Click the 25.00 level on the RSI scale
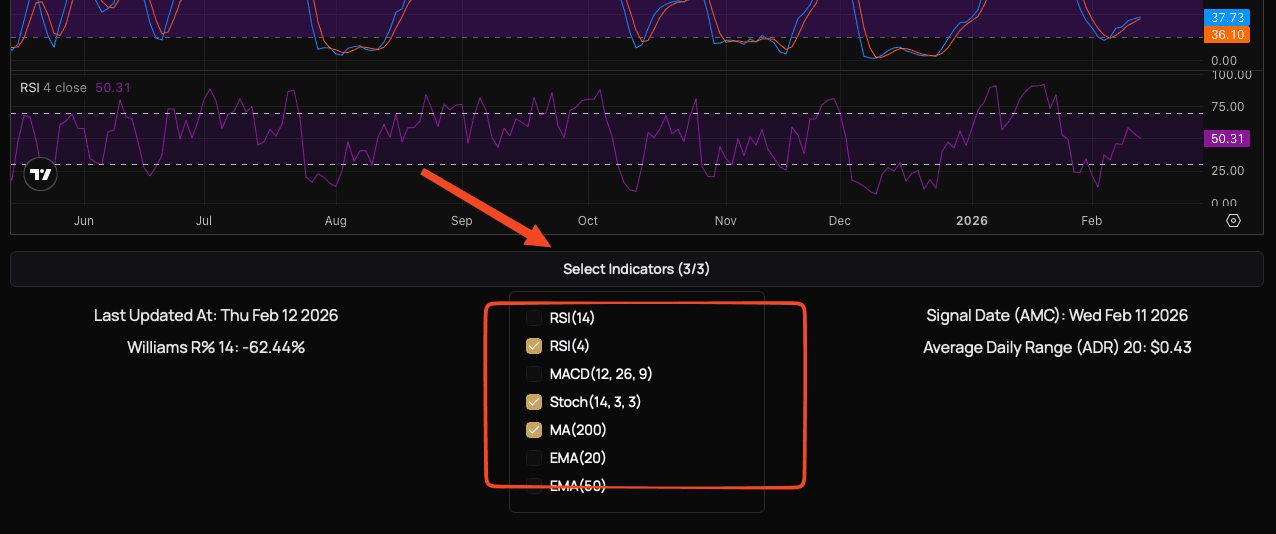The height and width of the screenshot is (534, 1276). point(1228,171)
